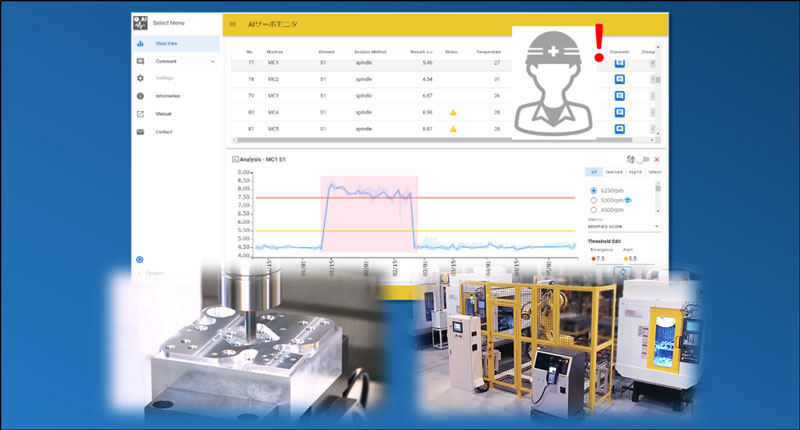The height and width of the screenshot is (430, 800).
Task: Flip the toggle switch in analysis panel header
Action: 643,159
